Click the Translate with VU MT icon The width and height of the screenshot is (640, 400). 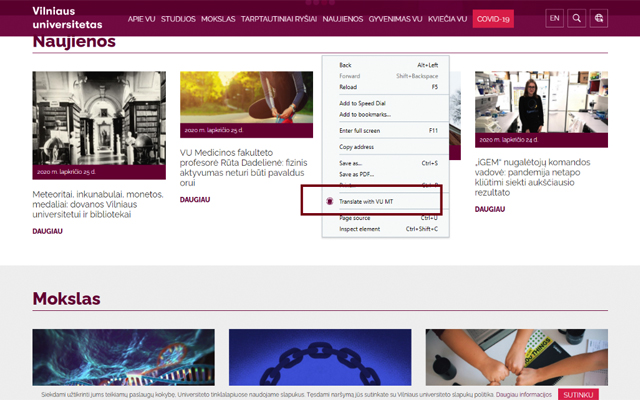coord(330,201)
